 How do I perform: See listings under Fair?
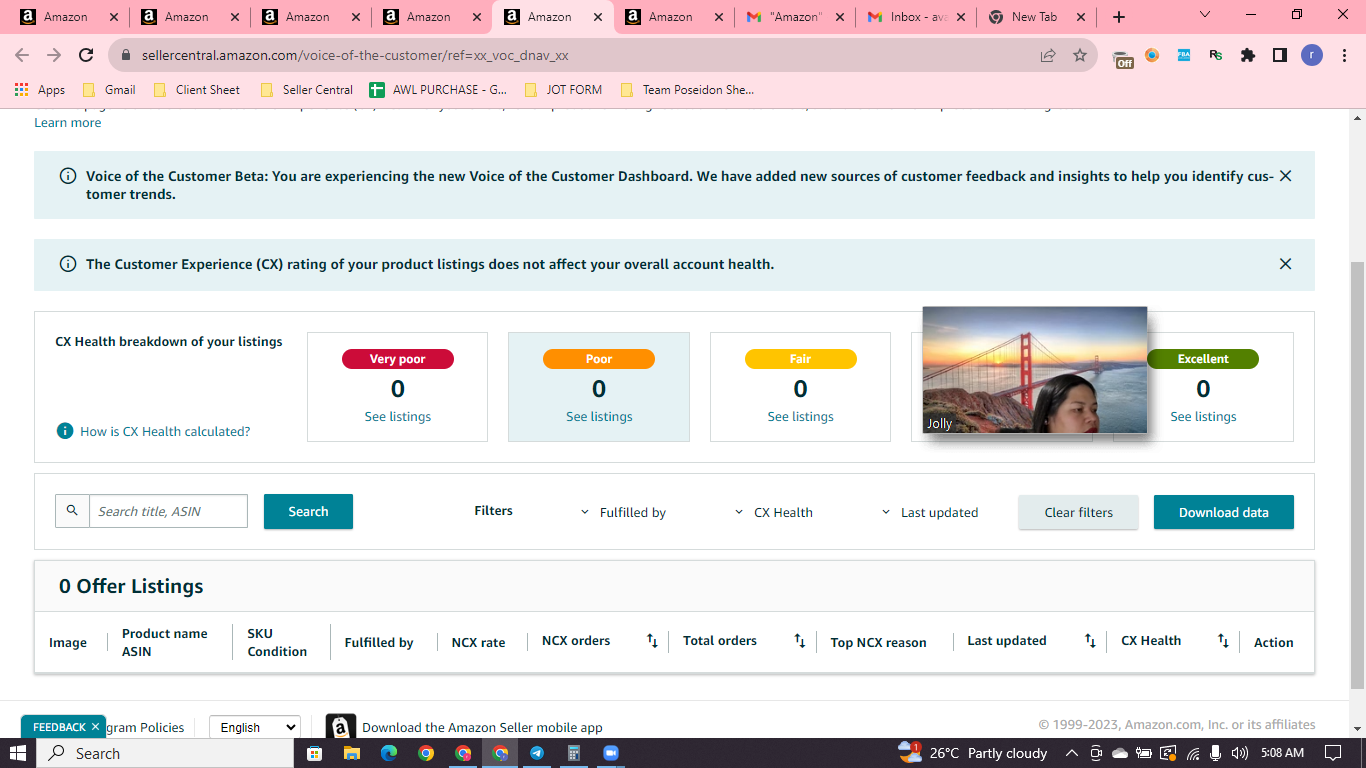pyautogui.click(x=800, y=416)
